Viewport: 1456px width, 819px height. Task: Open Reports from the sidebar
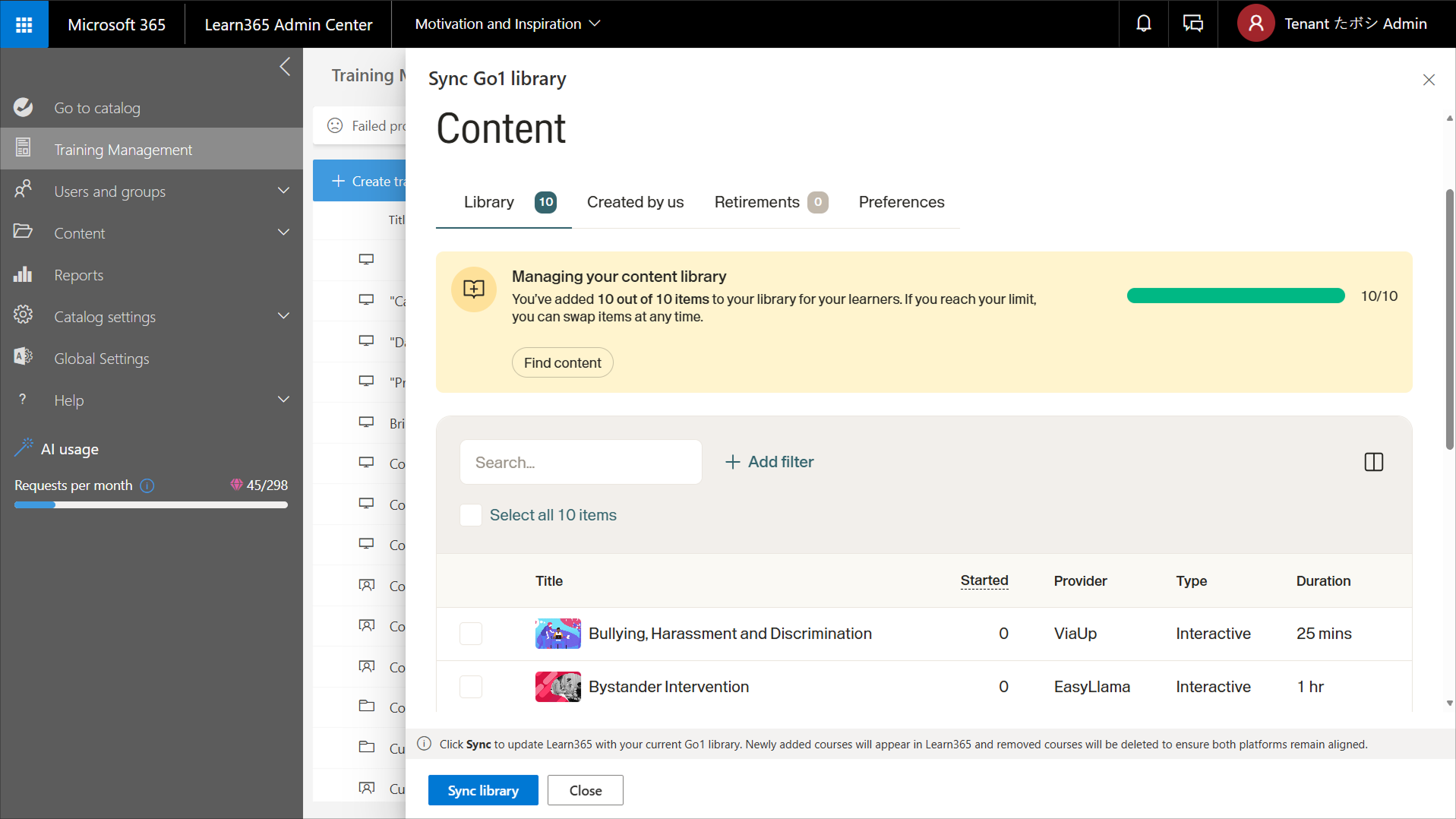coord(78,275)
